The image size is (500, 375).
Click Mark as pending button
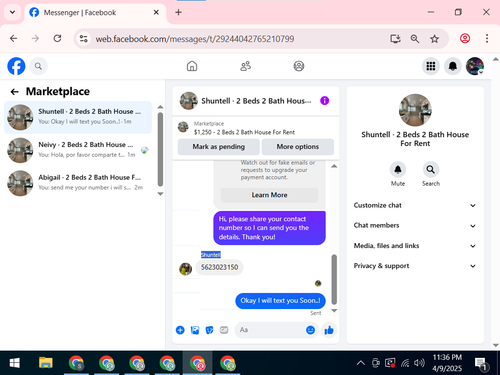[219, 147]
